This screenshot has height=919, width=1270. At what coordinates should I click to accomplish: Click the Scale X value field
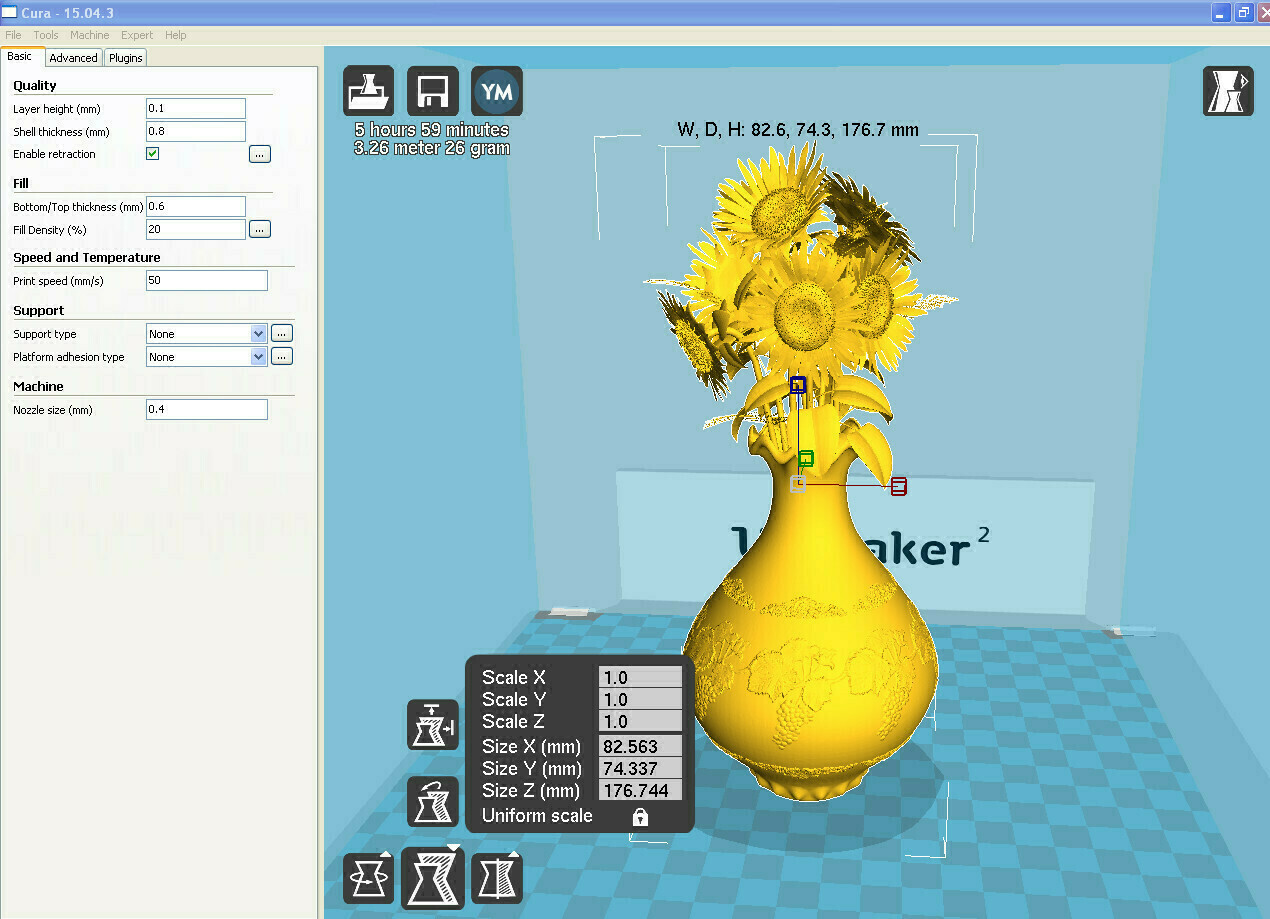pos(640,677)
